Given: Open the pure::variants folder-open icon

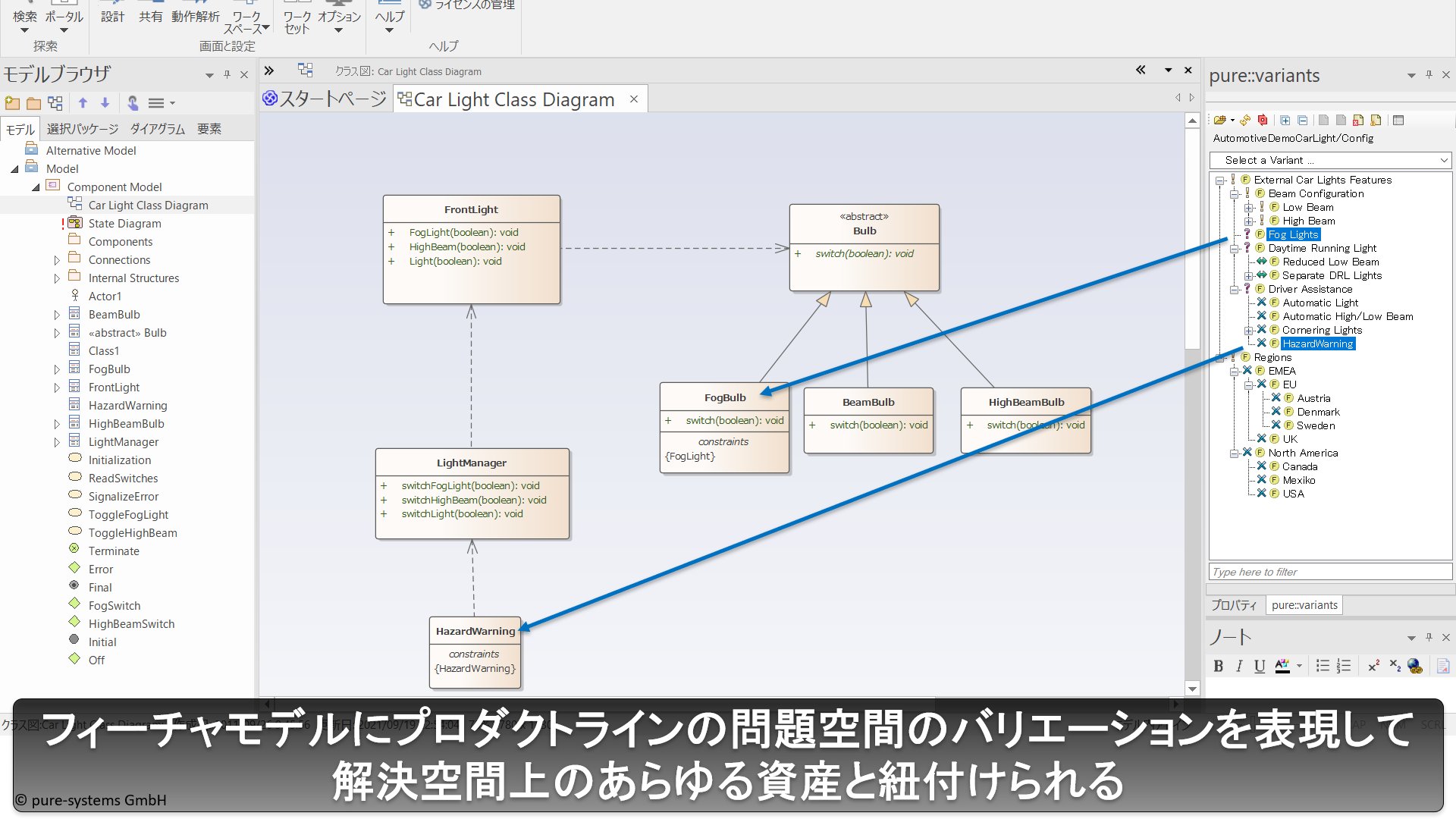Looking at the screenshot, I should point(1220,121).
